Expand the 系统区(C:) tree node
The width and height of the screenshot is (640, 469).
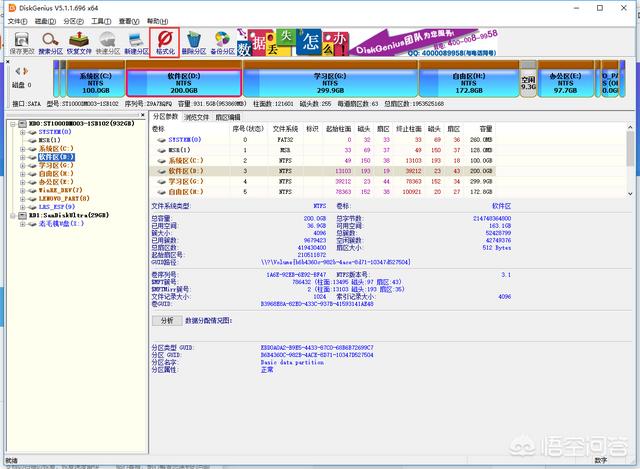(x=22, y=149)
